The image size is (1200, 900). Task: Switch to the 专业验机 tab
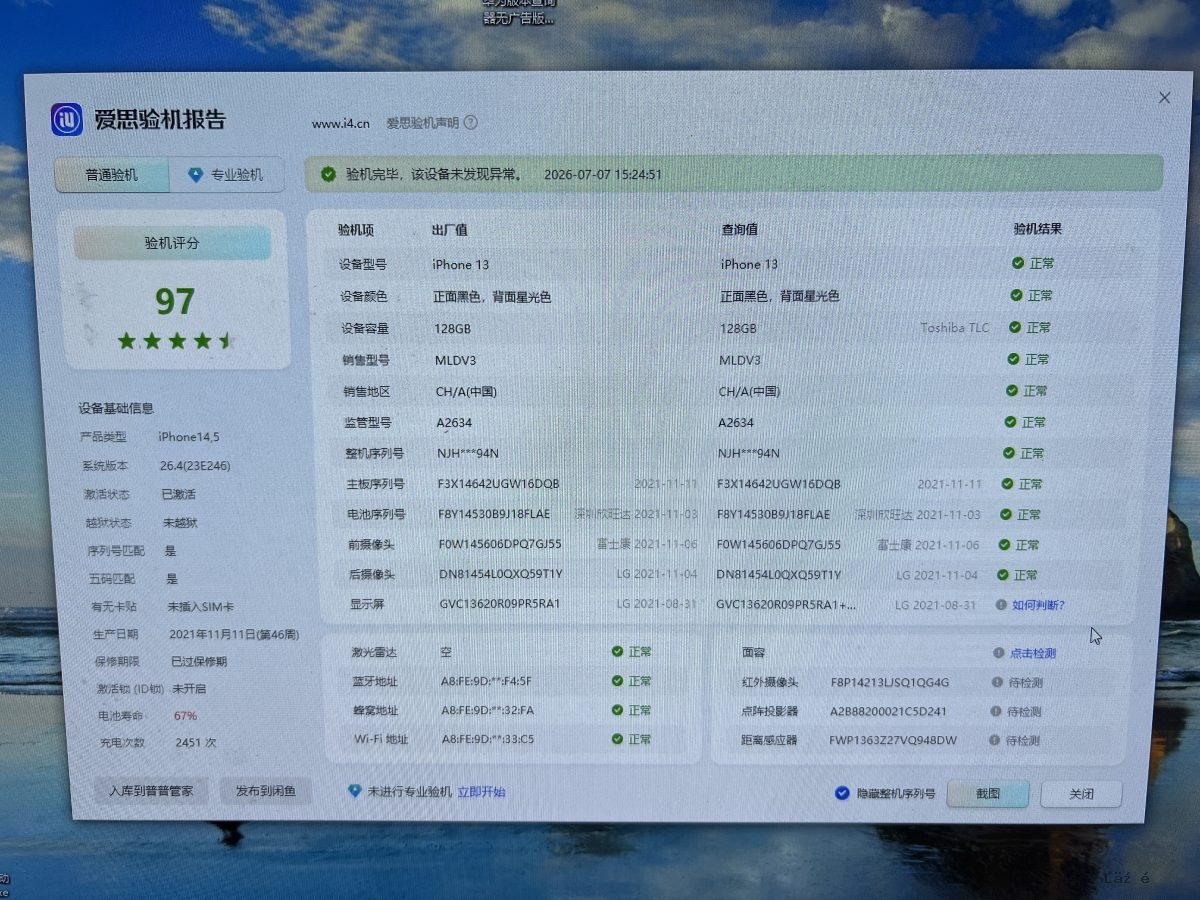(227, 175)
